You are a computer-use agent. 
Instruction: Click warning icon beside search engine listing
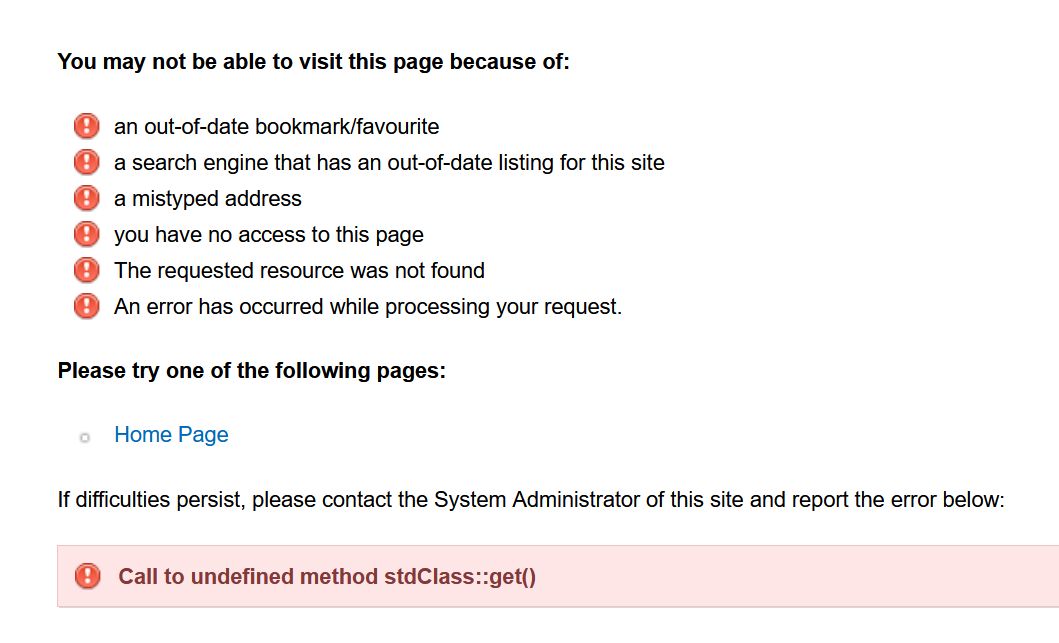87,162
